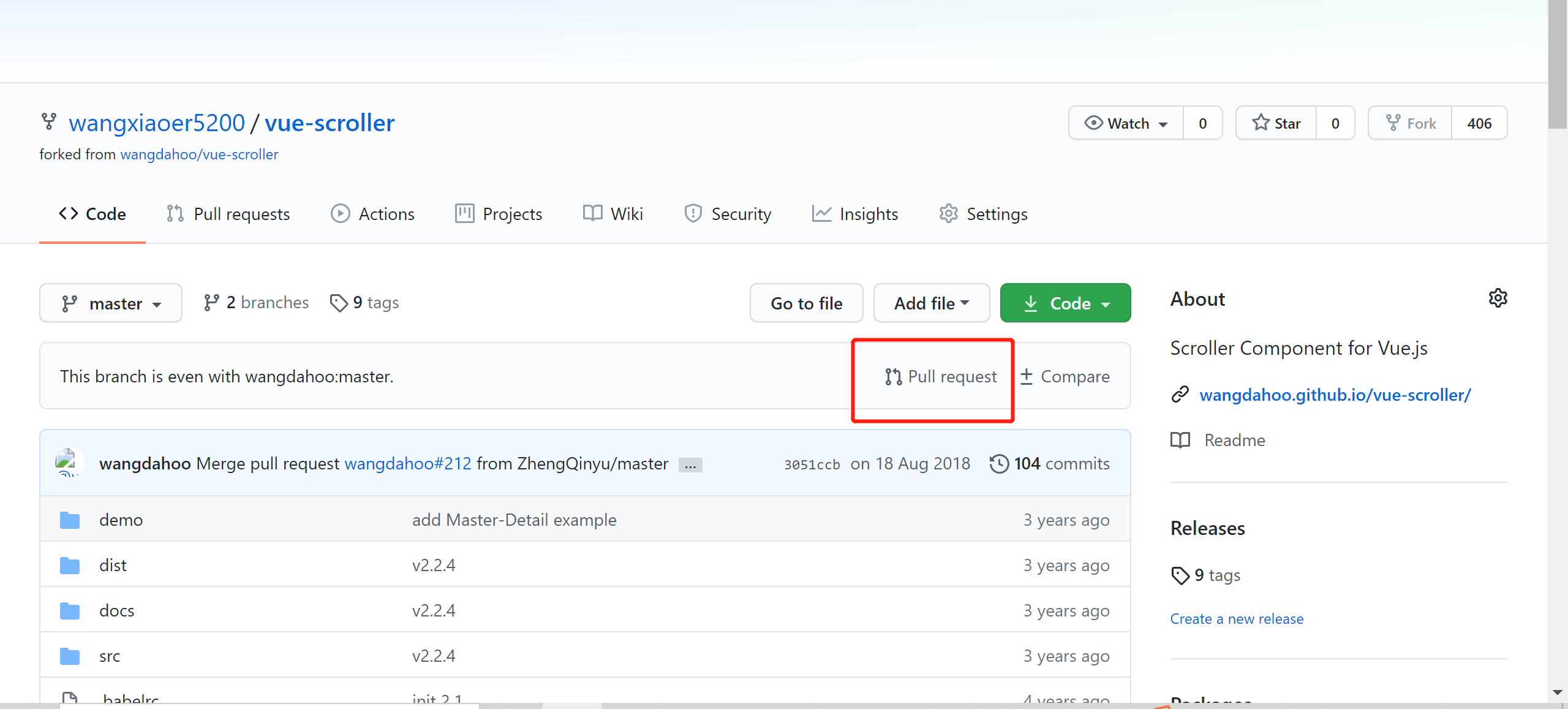Open the dist folder
The height and width of the screenshot is (709, 1568).
point(113,565)
